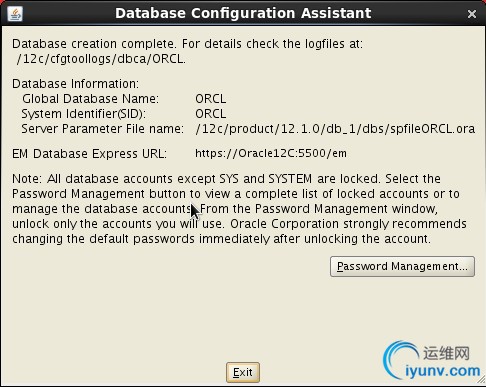Image resolution: width=486 pixels, height=387 pixels.
Task: Click the Global Database Name label
Action: coord(90,99)
